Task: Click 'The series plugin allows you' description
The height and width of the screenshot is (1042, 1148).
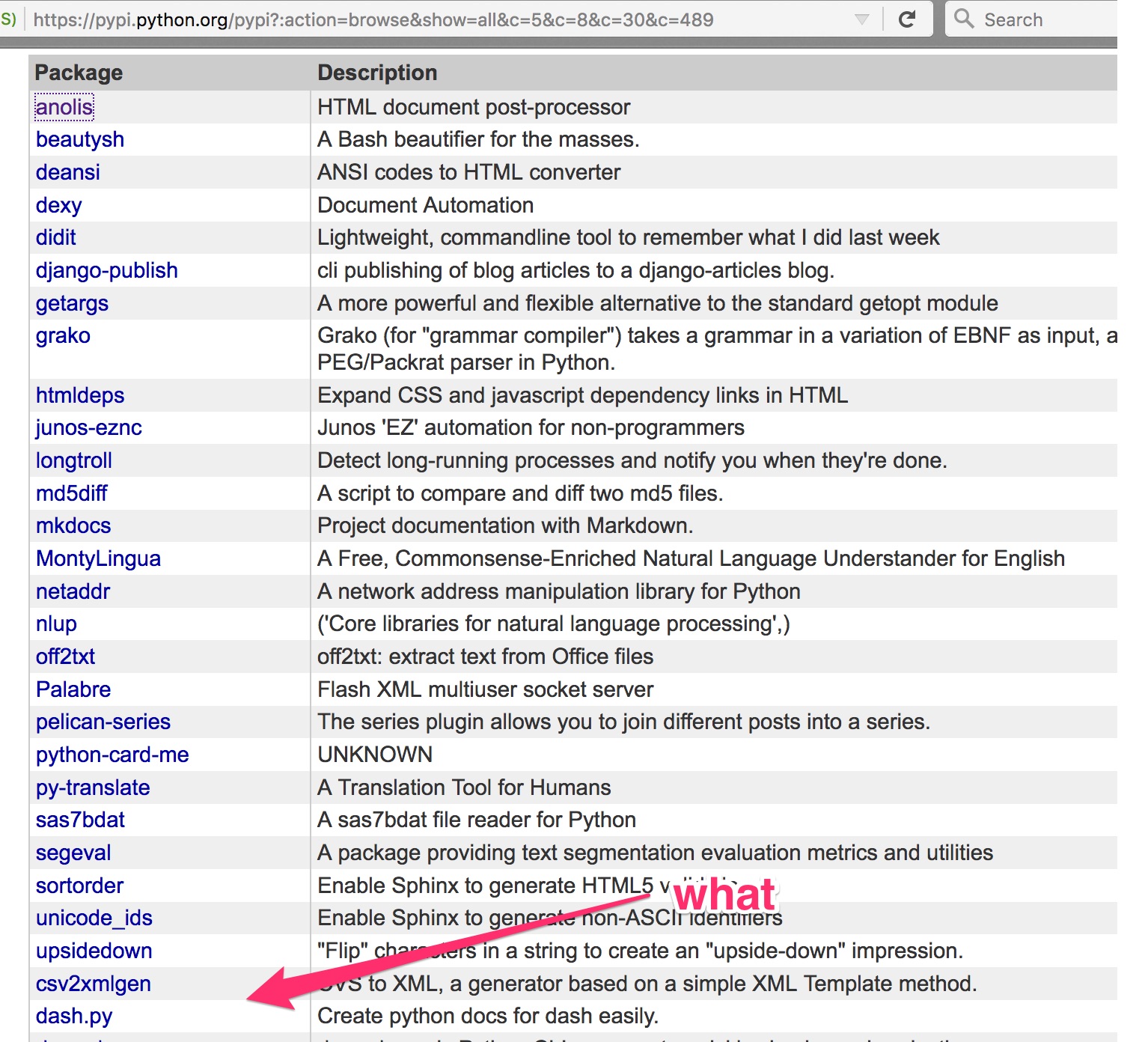Action: (624, 722)
